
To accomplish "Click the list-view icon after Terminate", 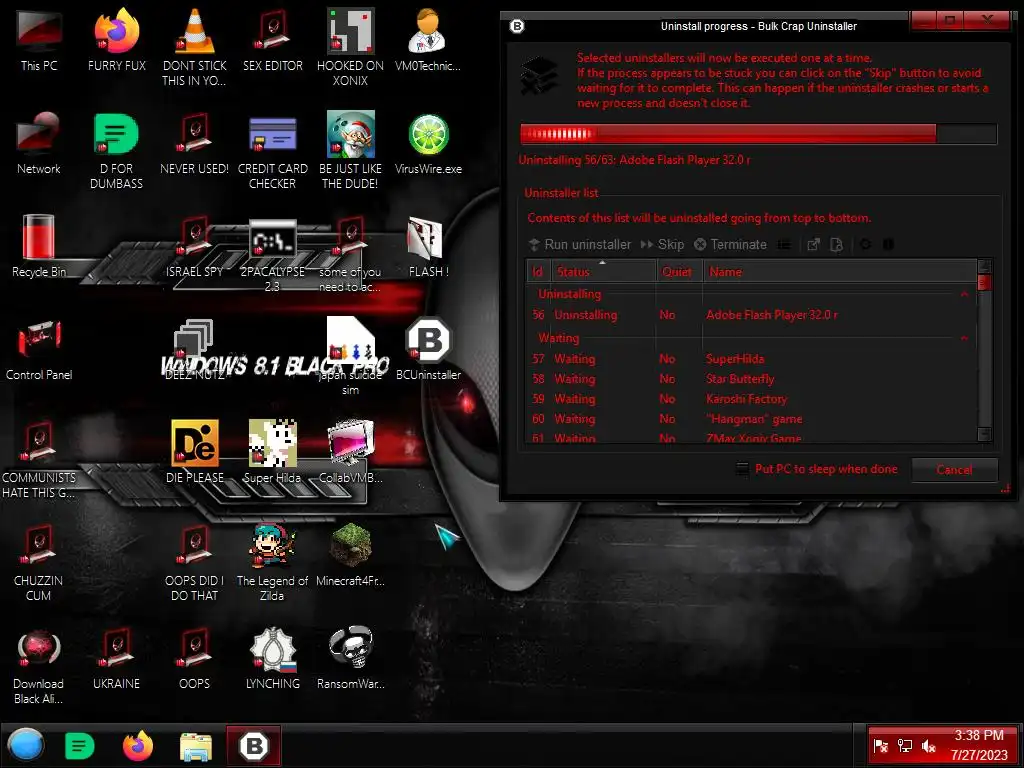I will 784,244.
